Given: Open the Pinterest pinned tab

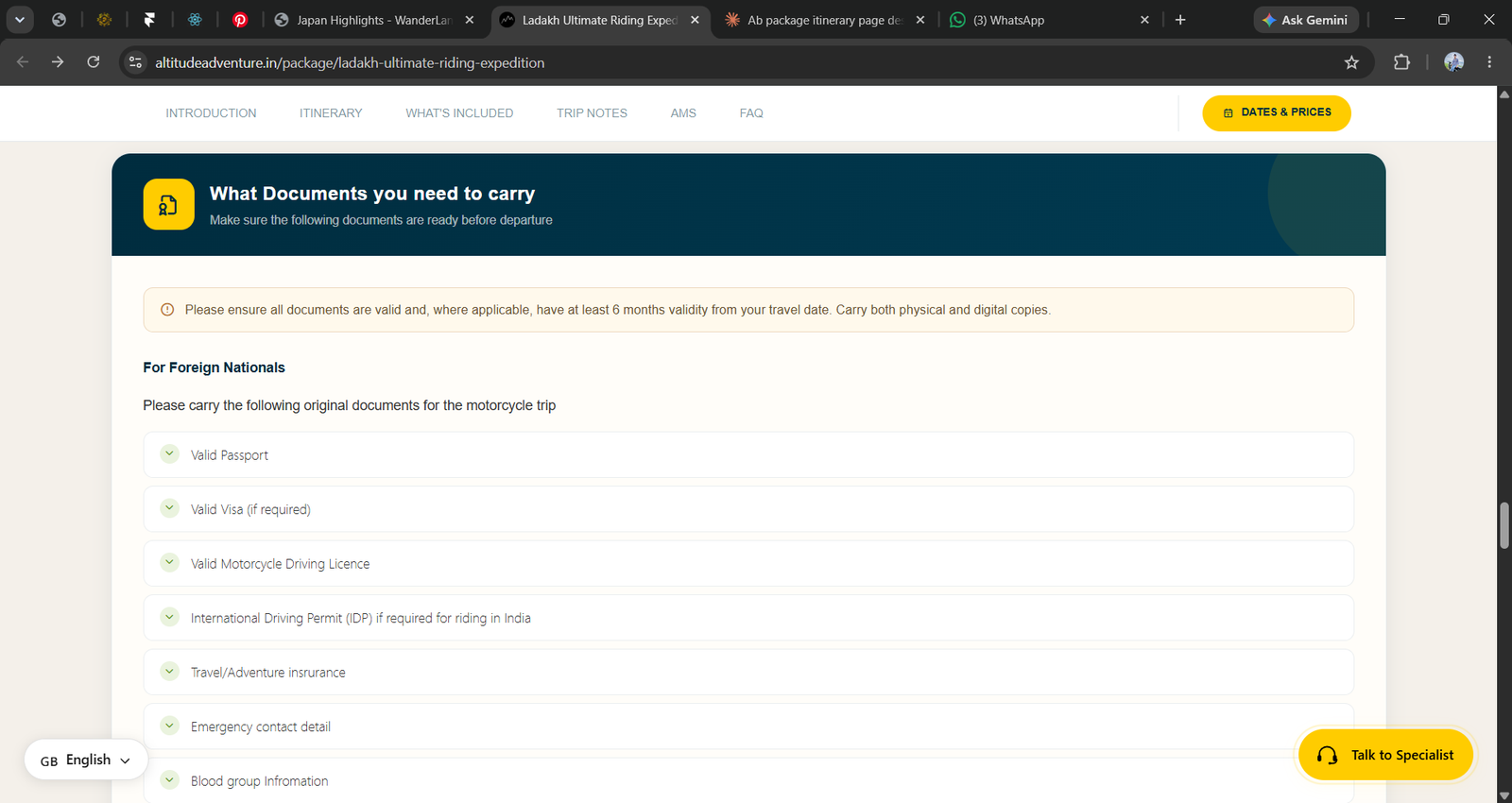Looking at the screenshot, I should click(x=240, y=20).
